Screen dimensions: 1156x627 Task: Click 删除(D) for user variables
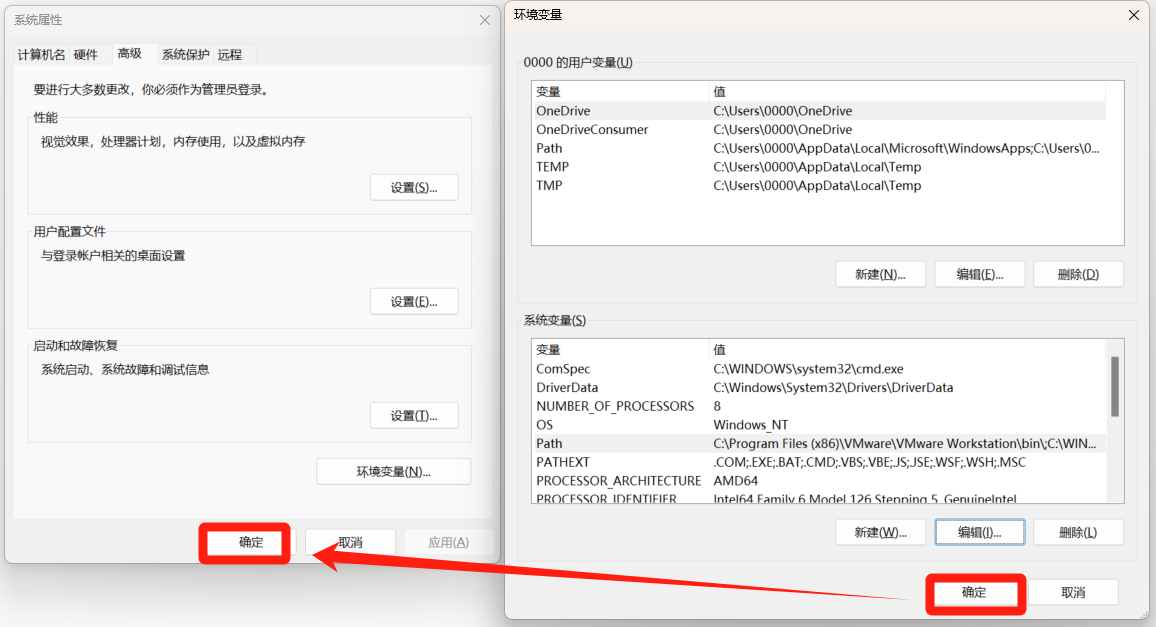(x=1077, y=274)
